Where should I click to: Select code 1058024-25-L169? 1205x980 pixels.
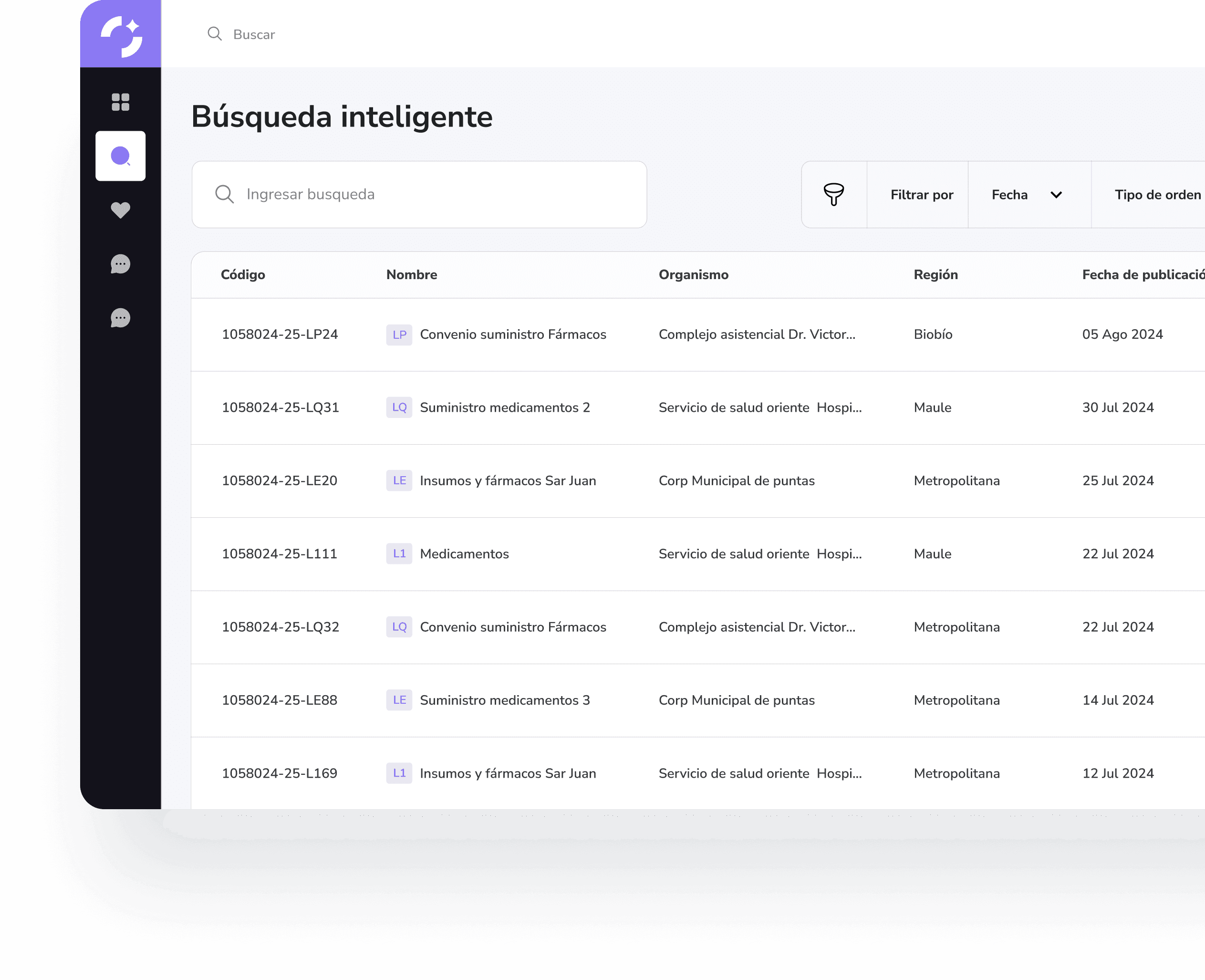[x=280, y=773]
